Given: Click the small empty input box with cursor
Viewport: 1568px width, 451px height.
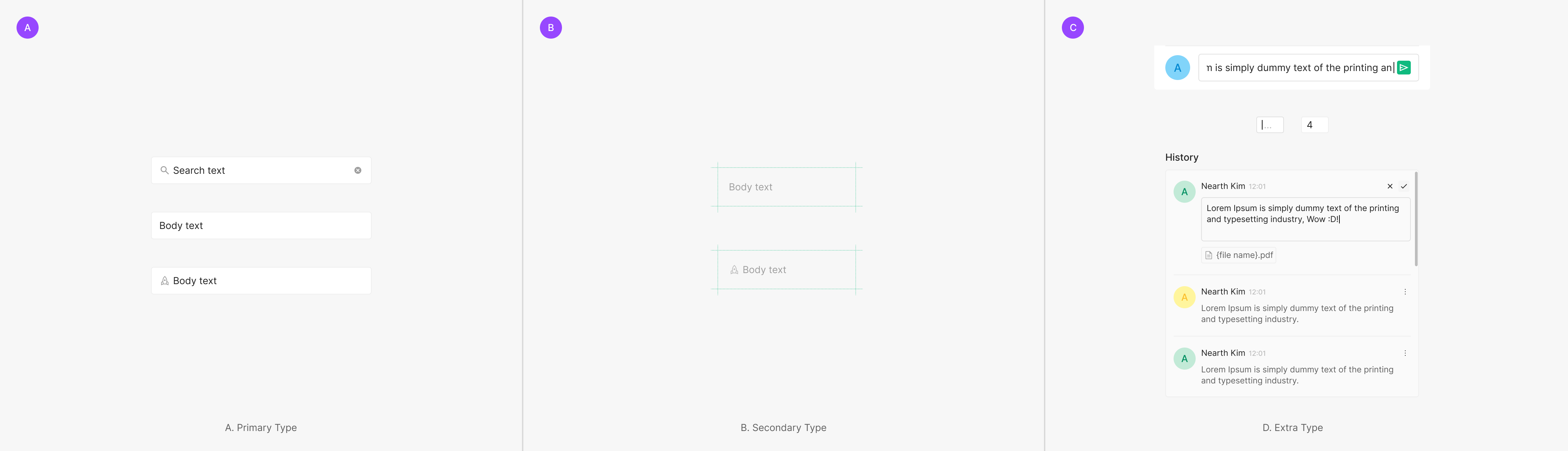Looking at the screenshot, I should point(1270,125).
